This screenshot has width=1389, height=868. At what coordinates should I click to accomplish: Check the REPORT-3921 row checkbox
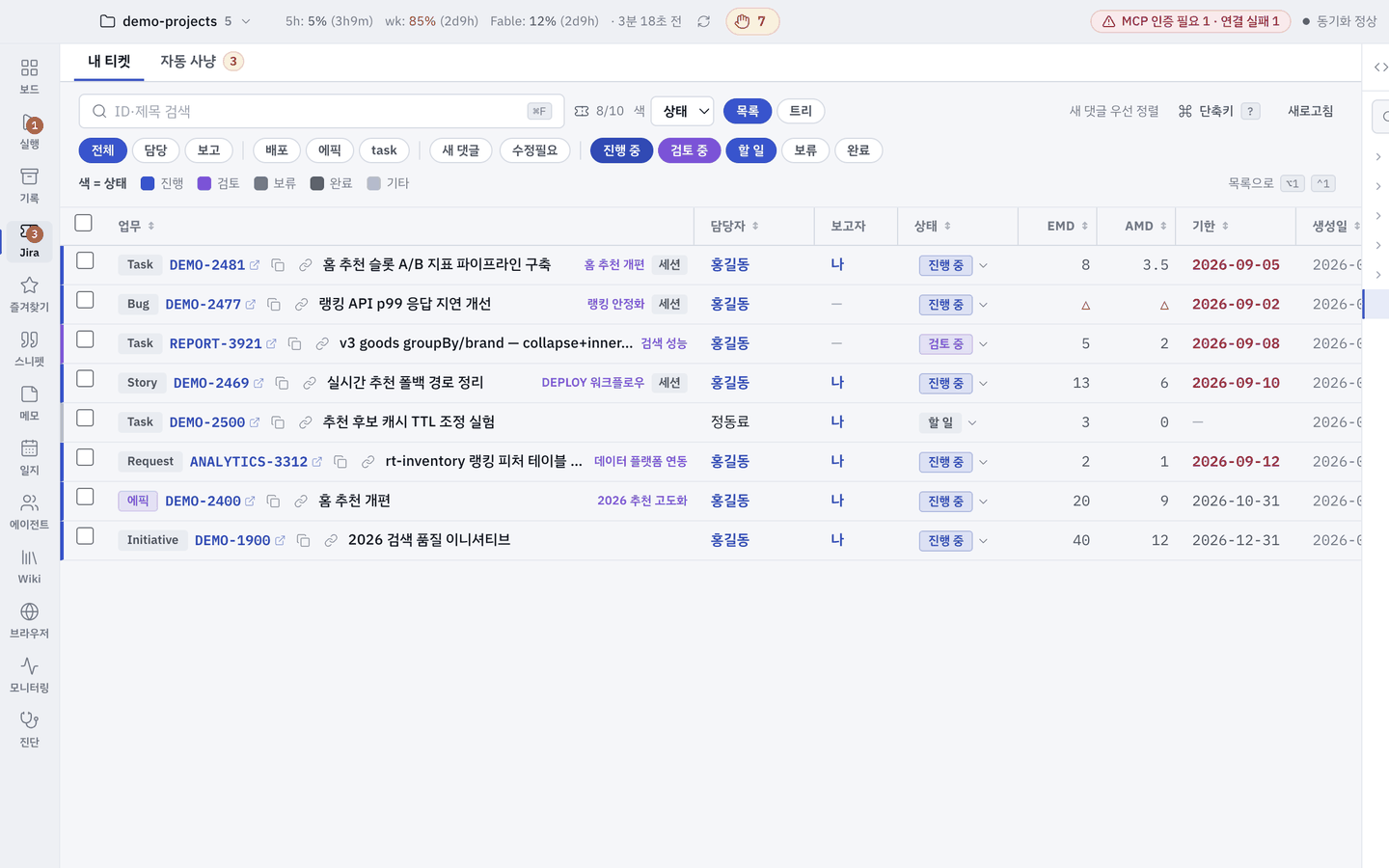click(x=85, y=339)
